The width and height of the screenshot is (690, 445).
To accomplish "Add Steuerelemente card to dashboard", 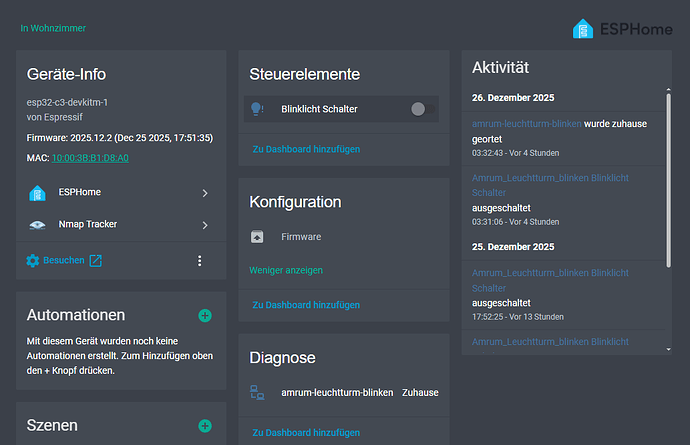I will [306, 149].
